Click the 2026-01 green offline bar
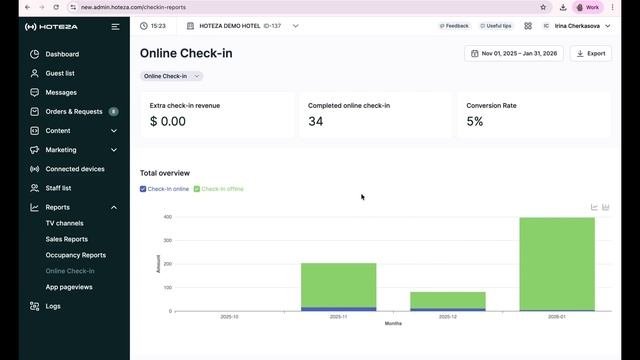The image size is (640, 360). pyautogui.click(x=557, y=264)
